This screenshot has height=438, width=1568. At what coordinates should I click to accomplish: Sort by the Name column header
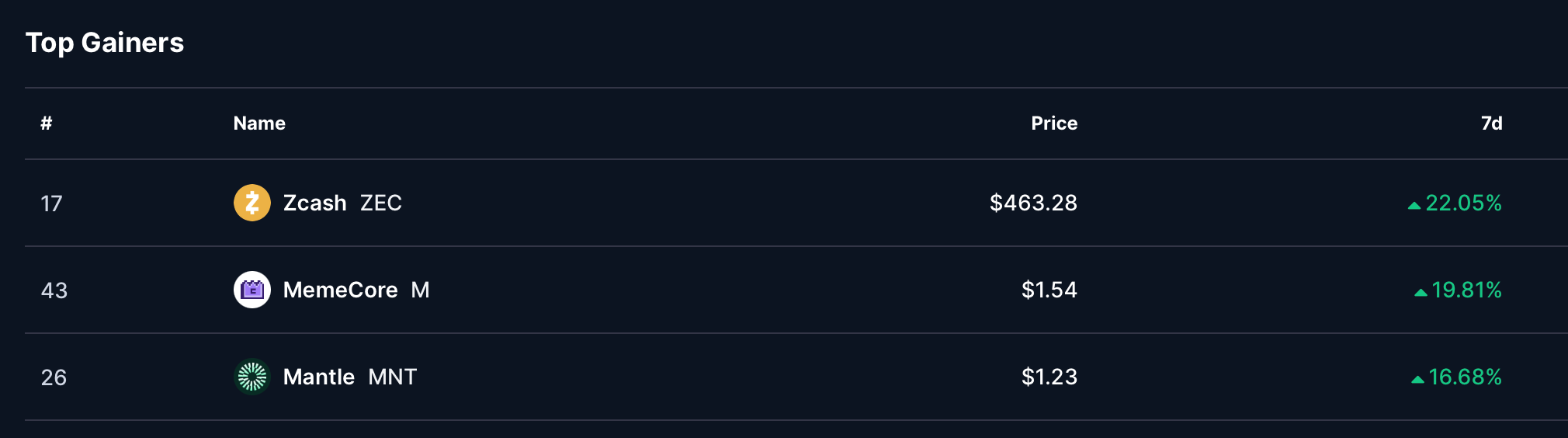coord(259,123)
